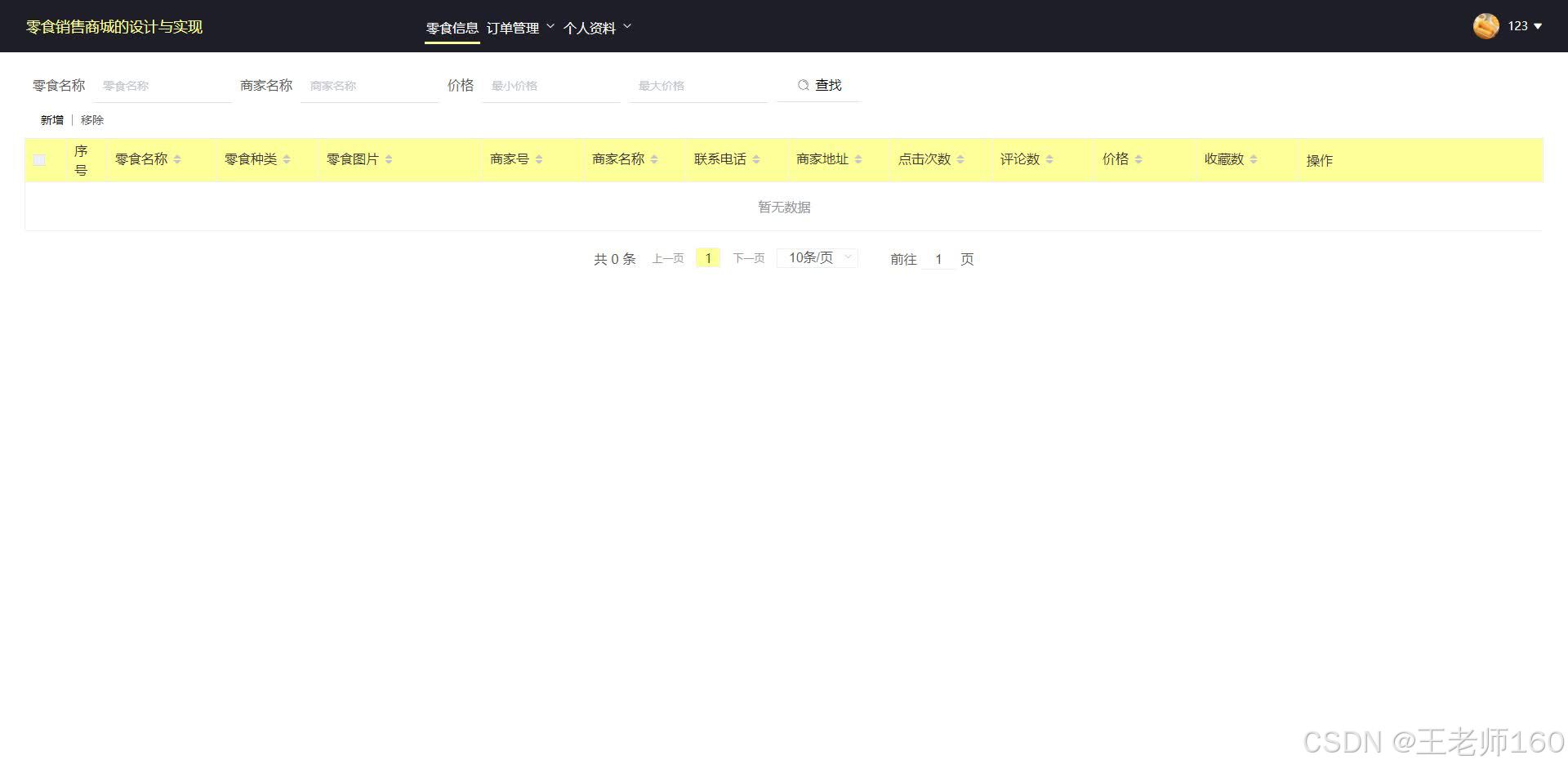Open the 10条/页 page size selector
Viewport: 1568px width, 768px height.
tap(816, 257)
